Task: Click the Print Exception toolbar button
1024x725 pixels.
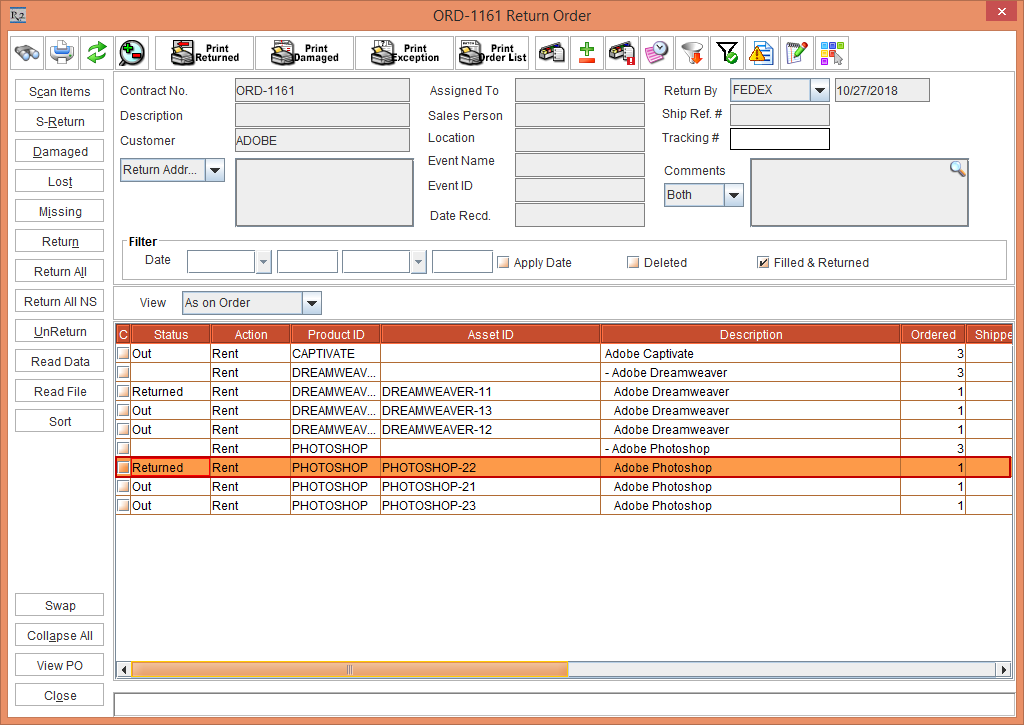Action: click(x=404, y=52)
